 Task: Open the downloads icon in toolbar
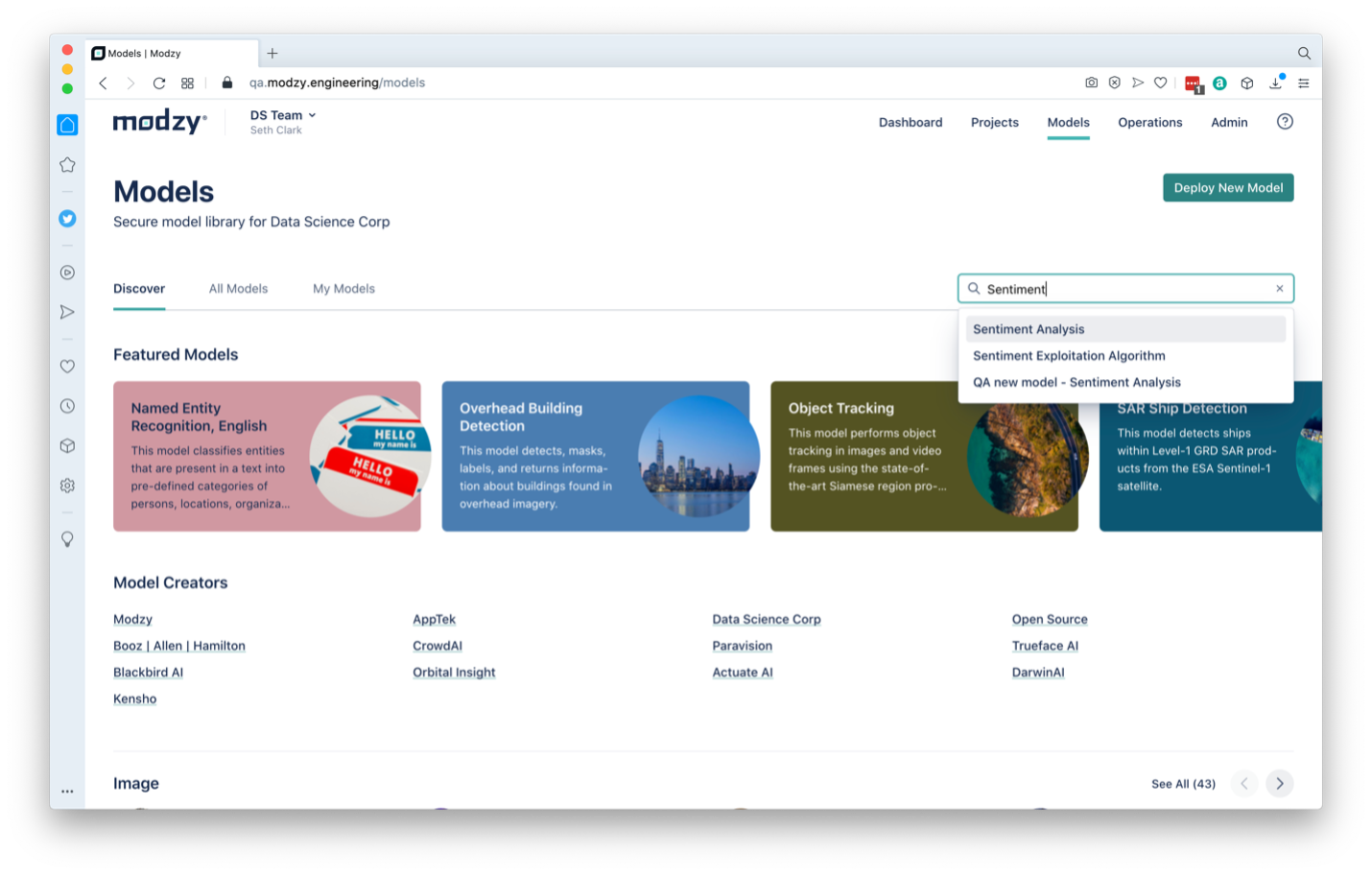[x=1276, y=83]
